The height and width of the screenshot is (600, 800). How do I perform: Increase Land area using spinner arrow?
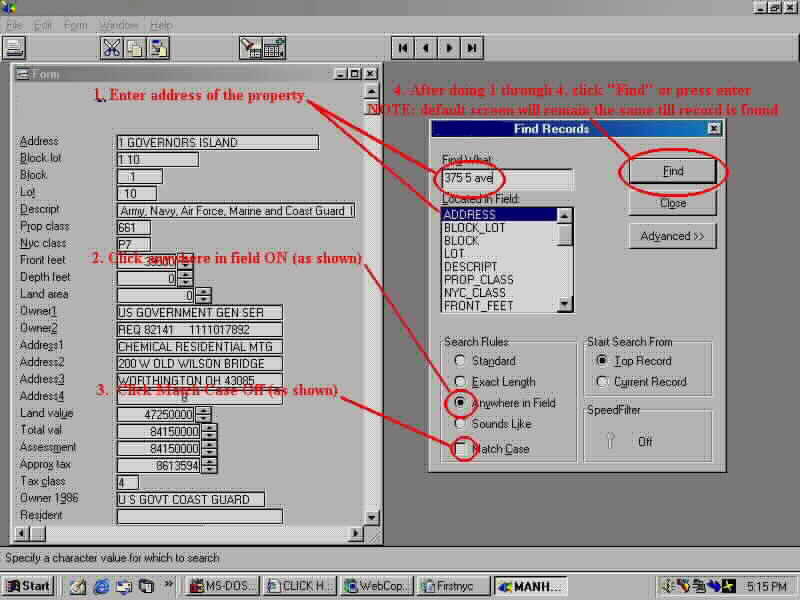coord(203,291)
